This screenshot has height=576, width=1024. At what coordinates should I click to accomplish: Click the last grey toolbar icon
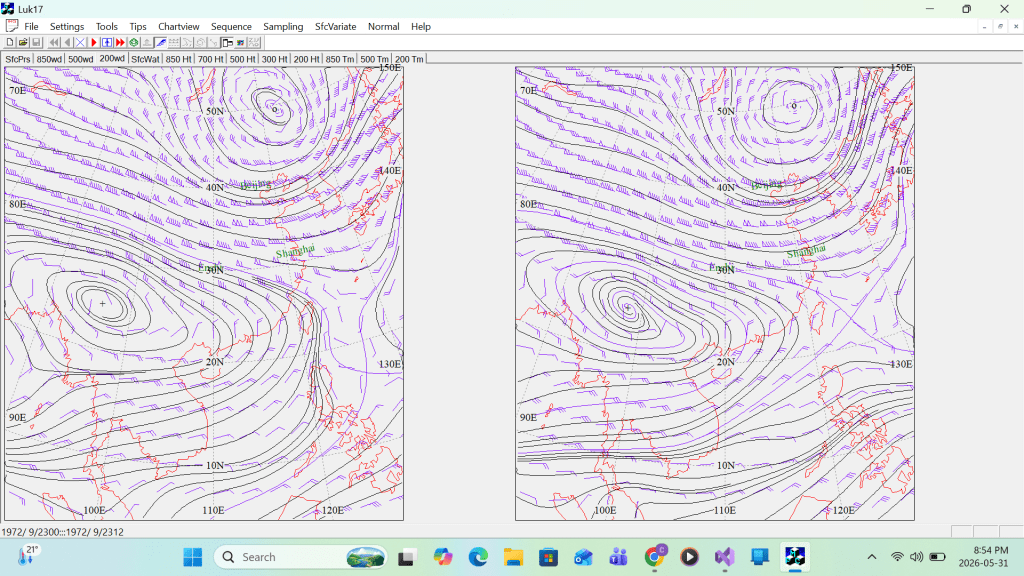(x=254, y=42)
